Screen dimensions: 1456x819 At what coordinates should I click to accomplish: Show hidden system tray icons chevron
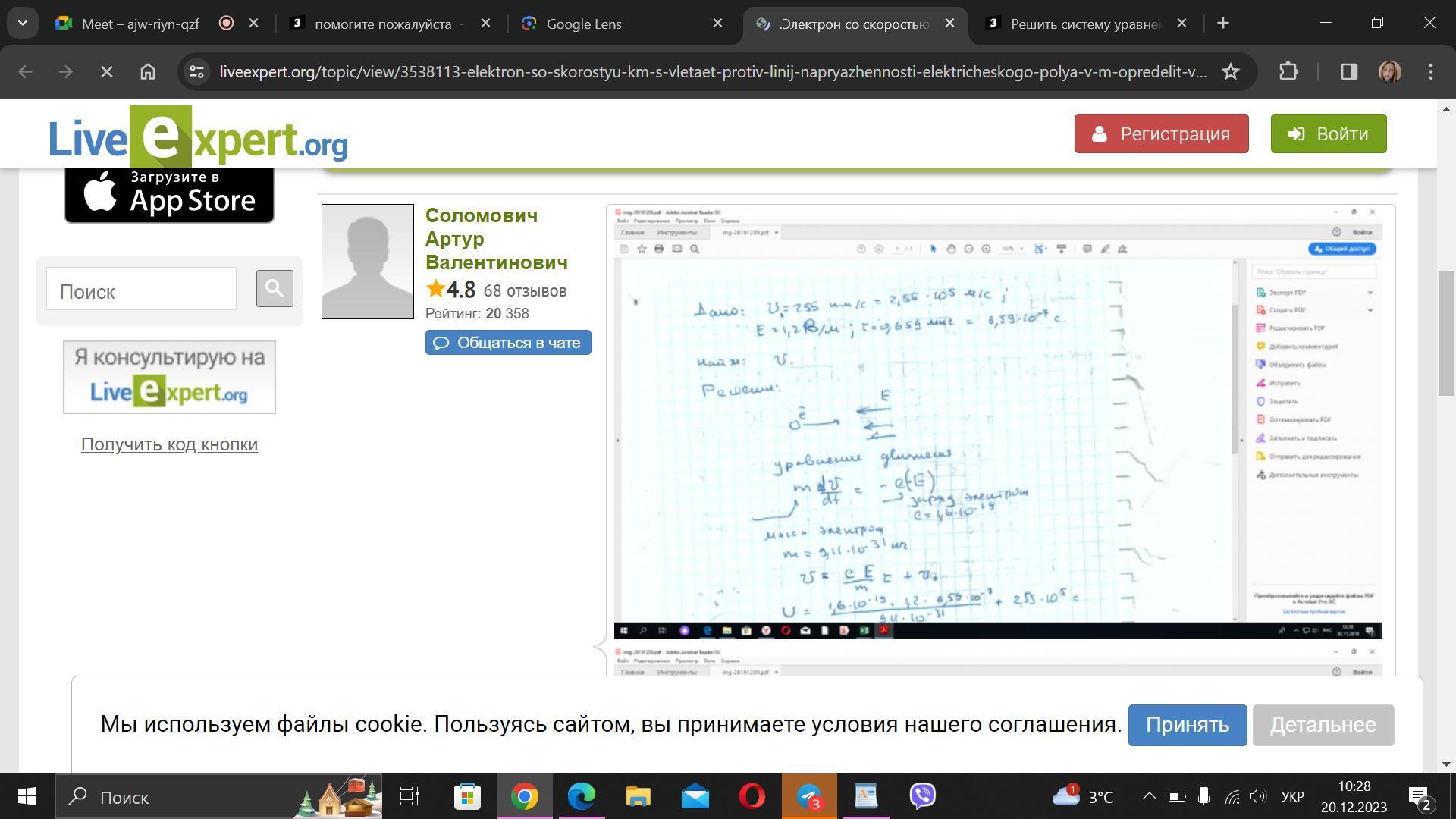(1149, 796)
